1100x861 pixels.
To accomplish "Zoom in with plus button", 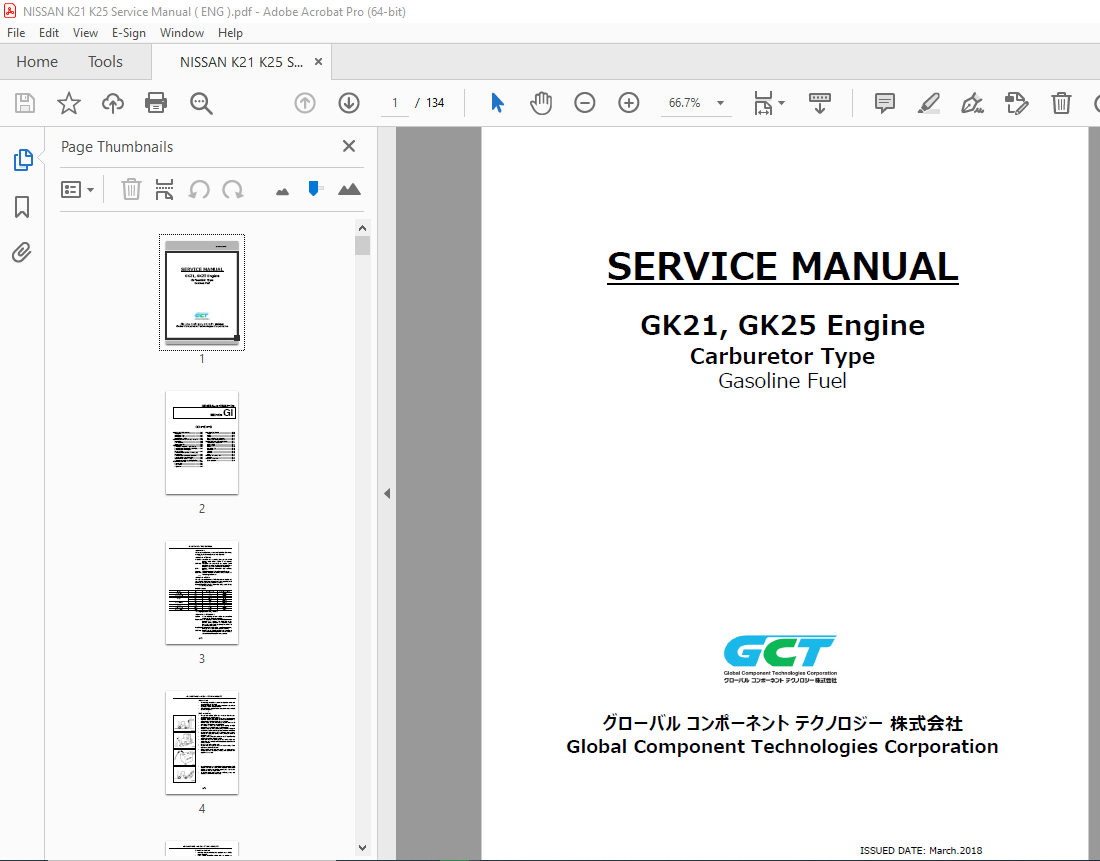I will tap(629, 103).
